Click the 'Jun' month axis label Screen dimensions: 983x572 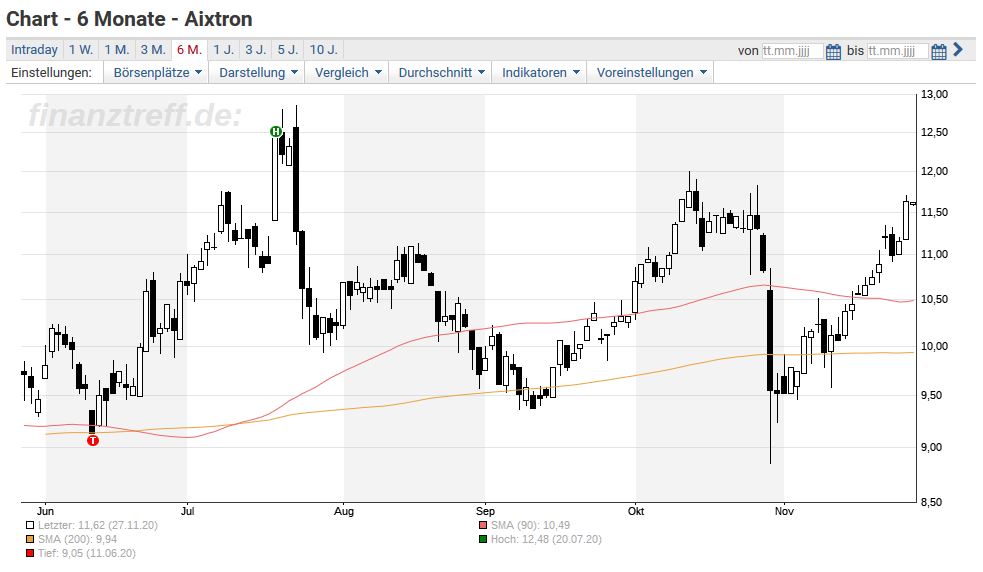tap(45, 511)
